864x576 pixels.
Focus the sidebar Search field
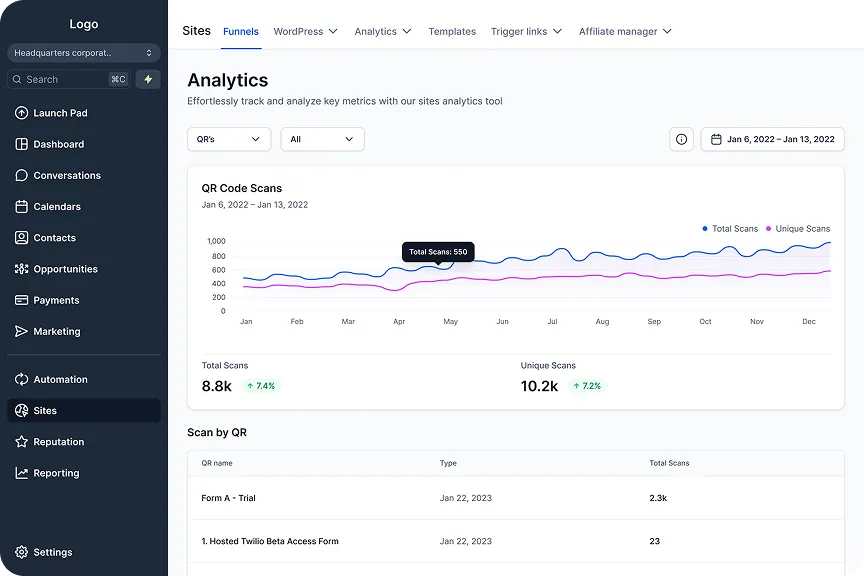[68, 79]
